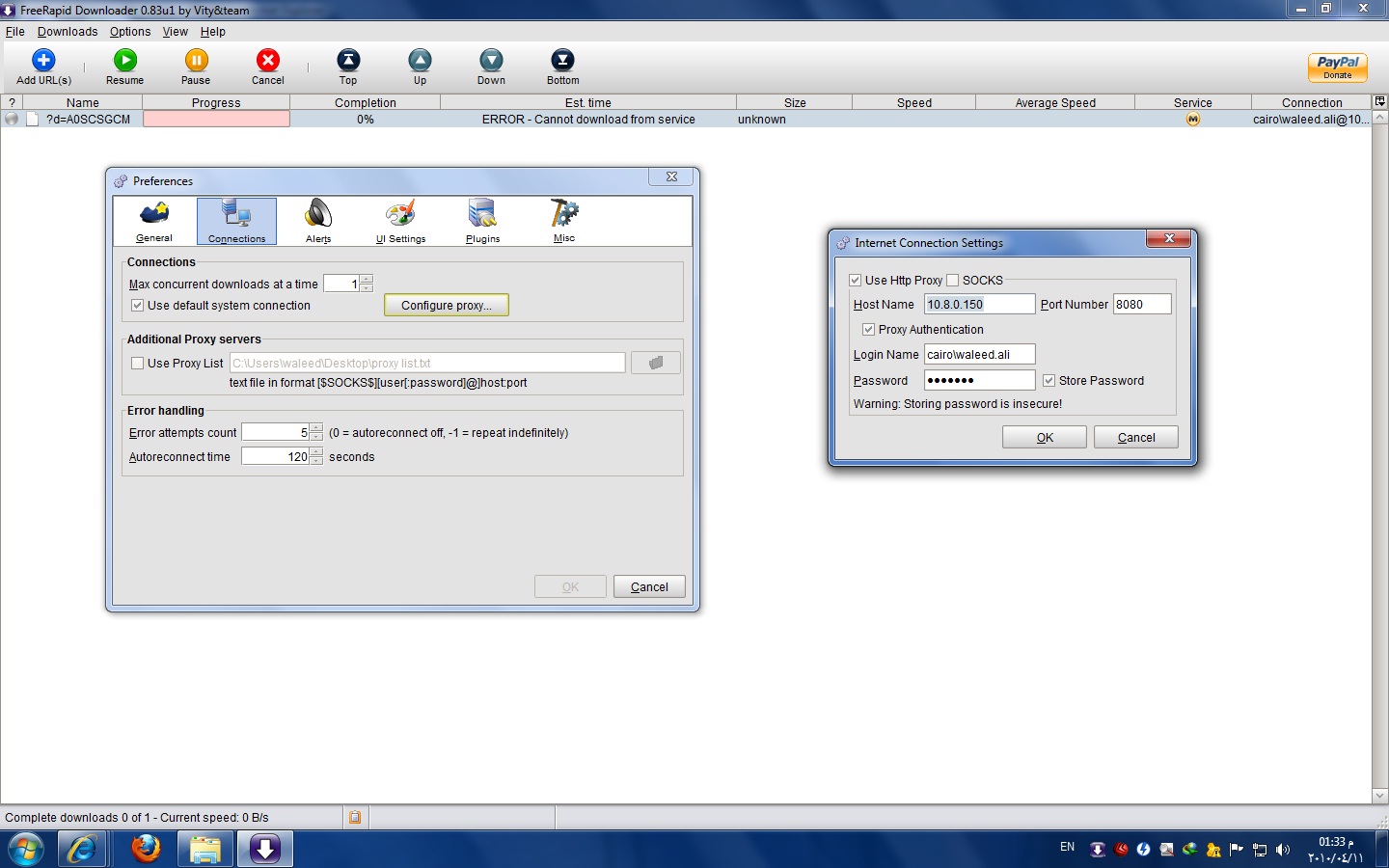Open the Plugins preferences section
The width and height of the screenshot is (1389, 868).
(x=482, y=221)
